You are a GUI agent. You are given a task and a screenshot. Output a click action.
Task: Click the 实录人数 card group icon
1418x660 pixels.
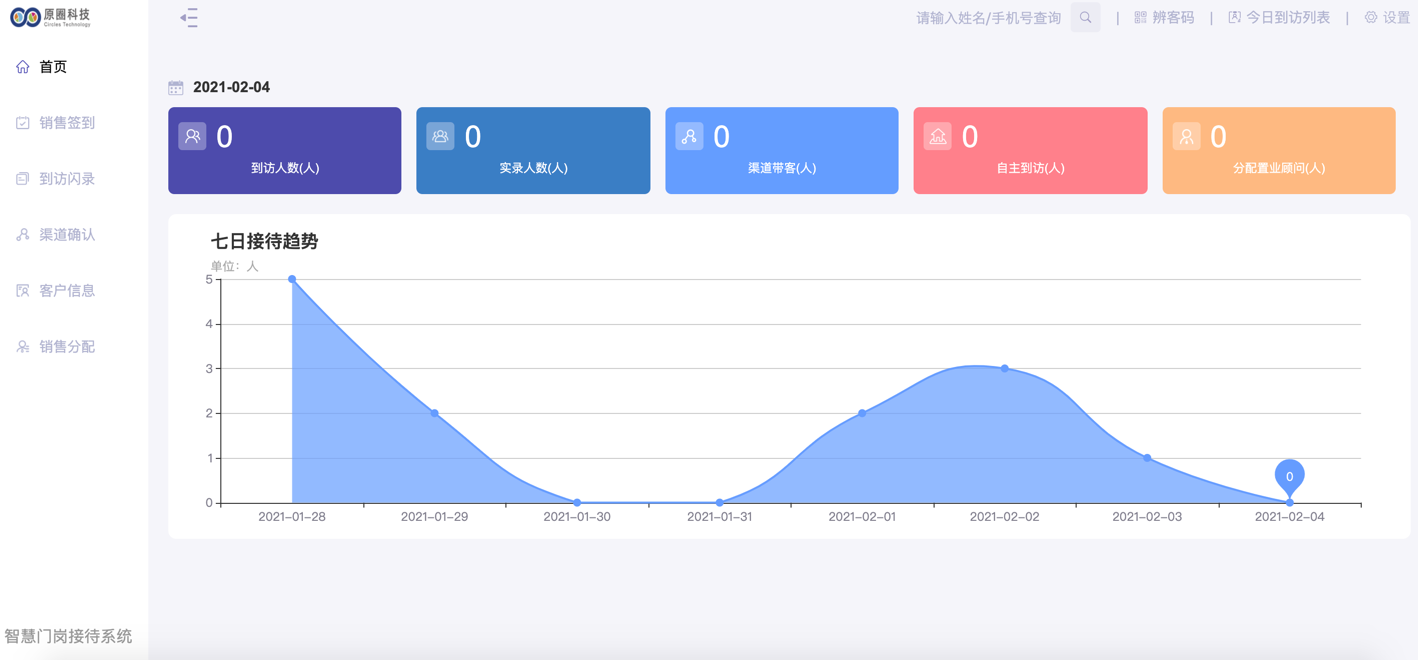[x=440, y=136]
